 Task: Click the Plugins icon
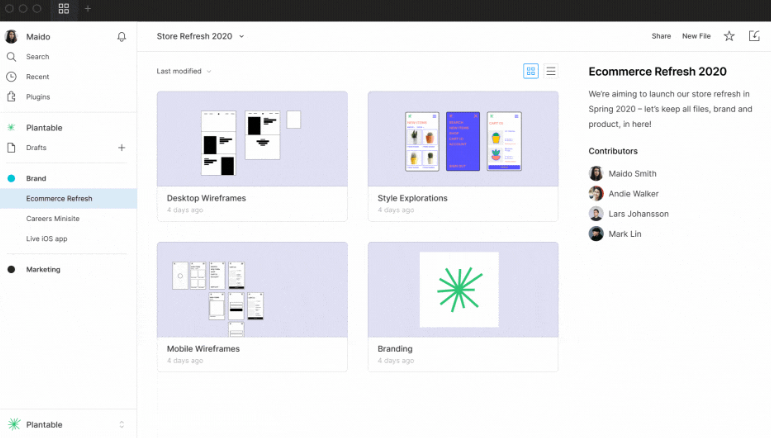pyautogui.click(x=11, y=96)
